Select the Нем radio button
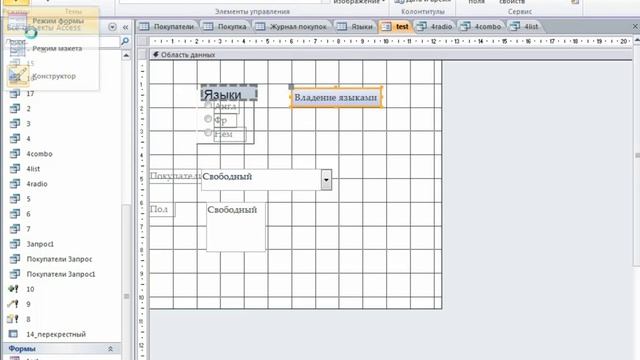 click(x=208, y=133)
